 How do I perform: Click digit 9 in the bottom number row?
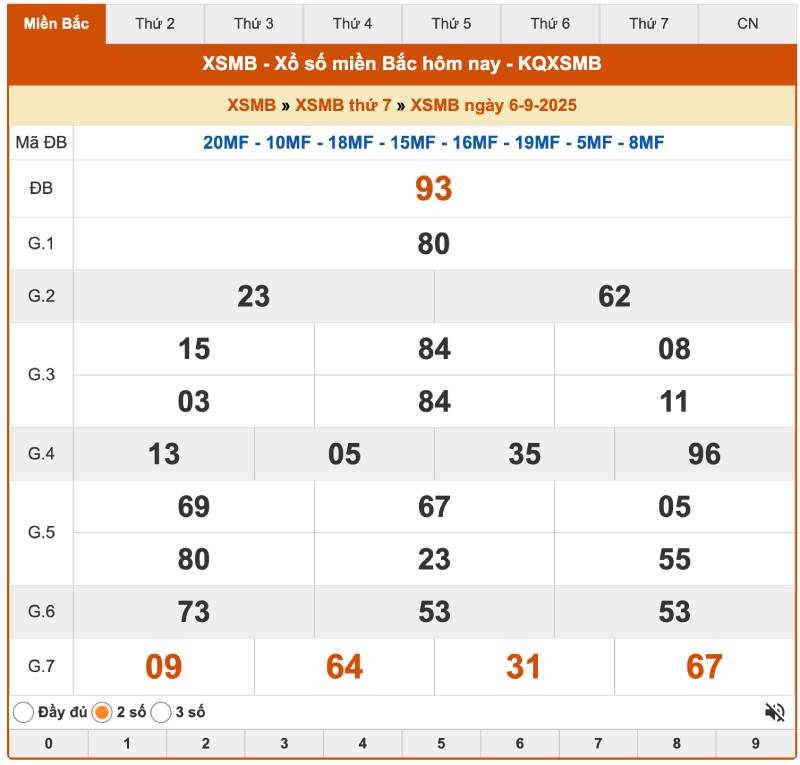pyautogui.click(x=755, y=744)
